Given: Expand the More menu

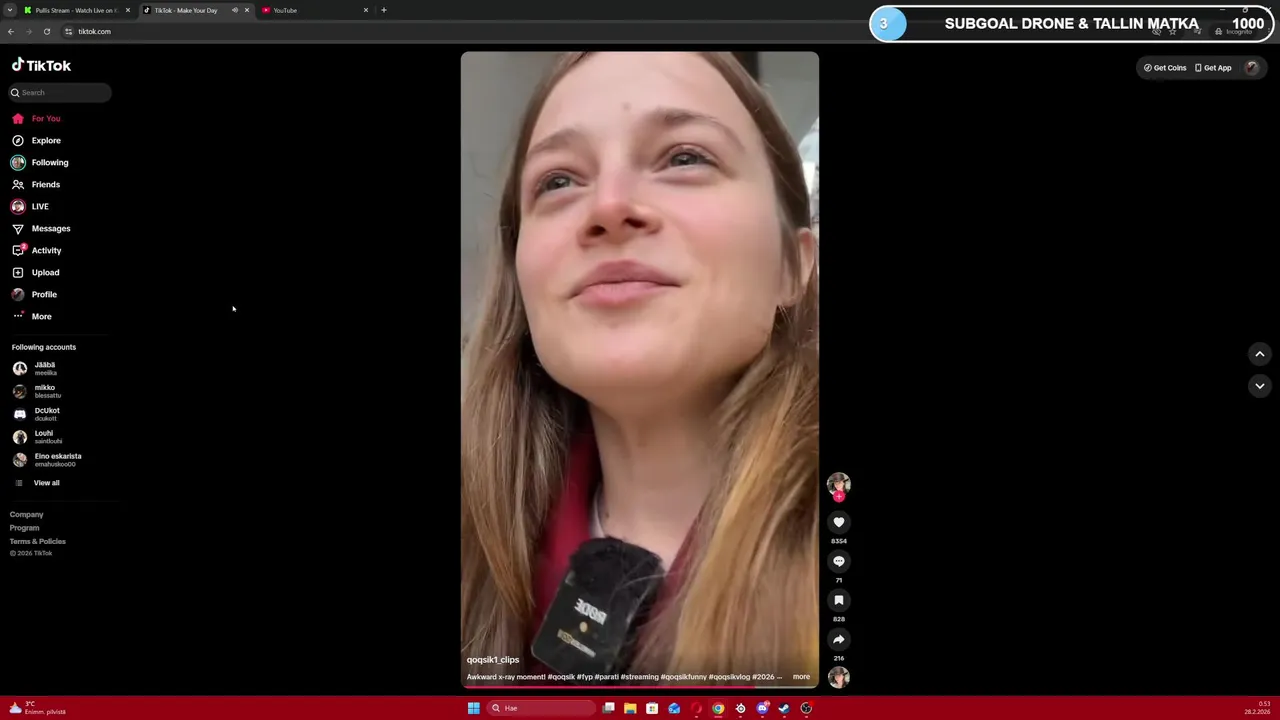Looking at the screenshot, I should pyautogui.click(x=32, y=316).
